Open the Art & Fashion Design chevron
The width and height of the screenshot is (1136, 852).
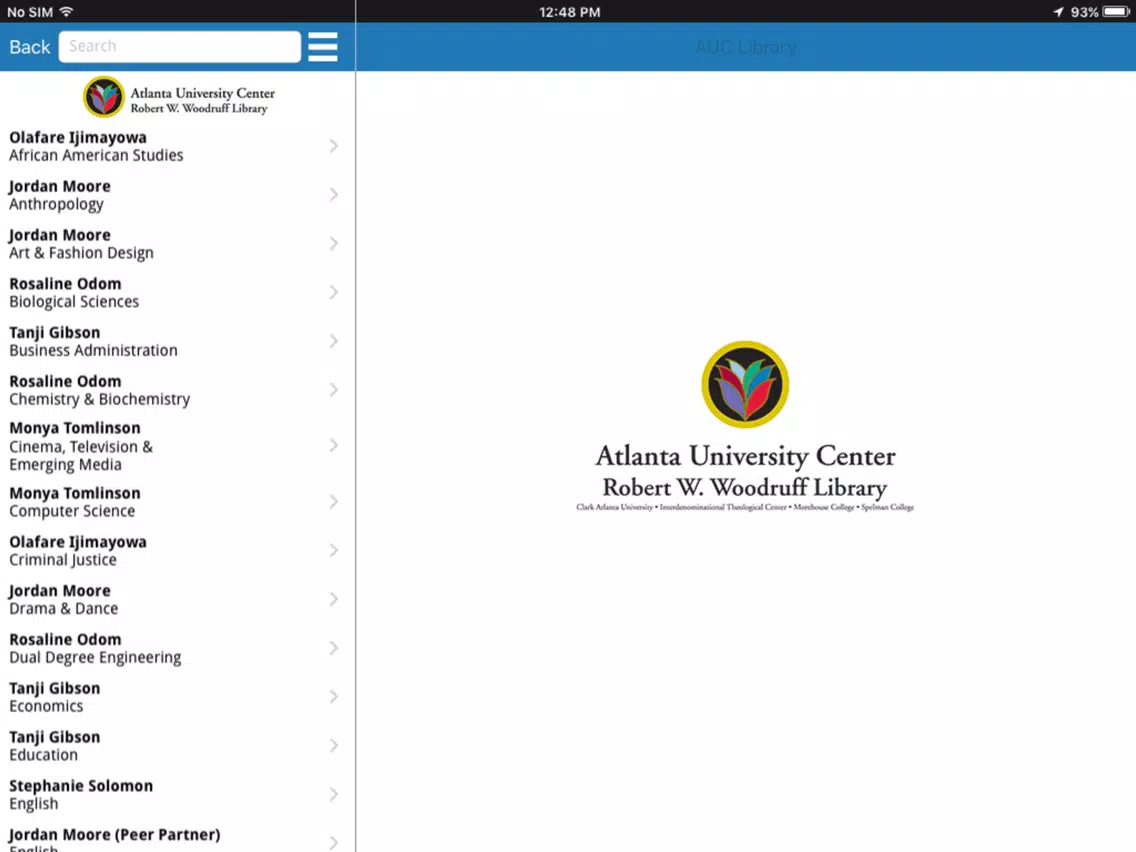(333, 243)
